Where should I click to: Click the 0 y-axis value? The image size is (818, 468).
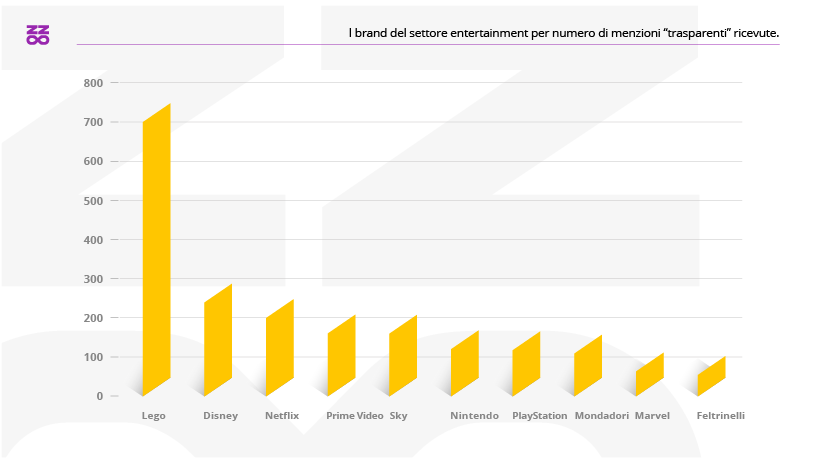click(100, 397)
